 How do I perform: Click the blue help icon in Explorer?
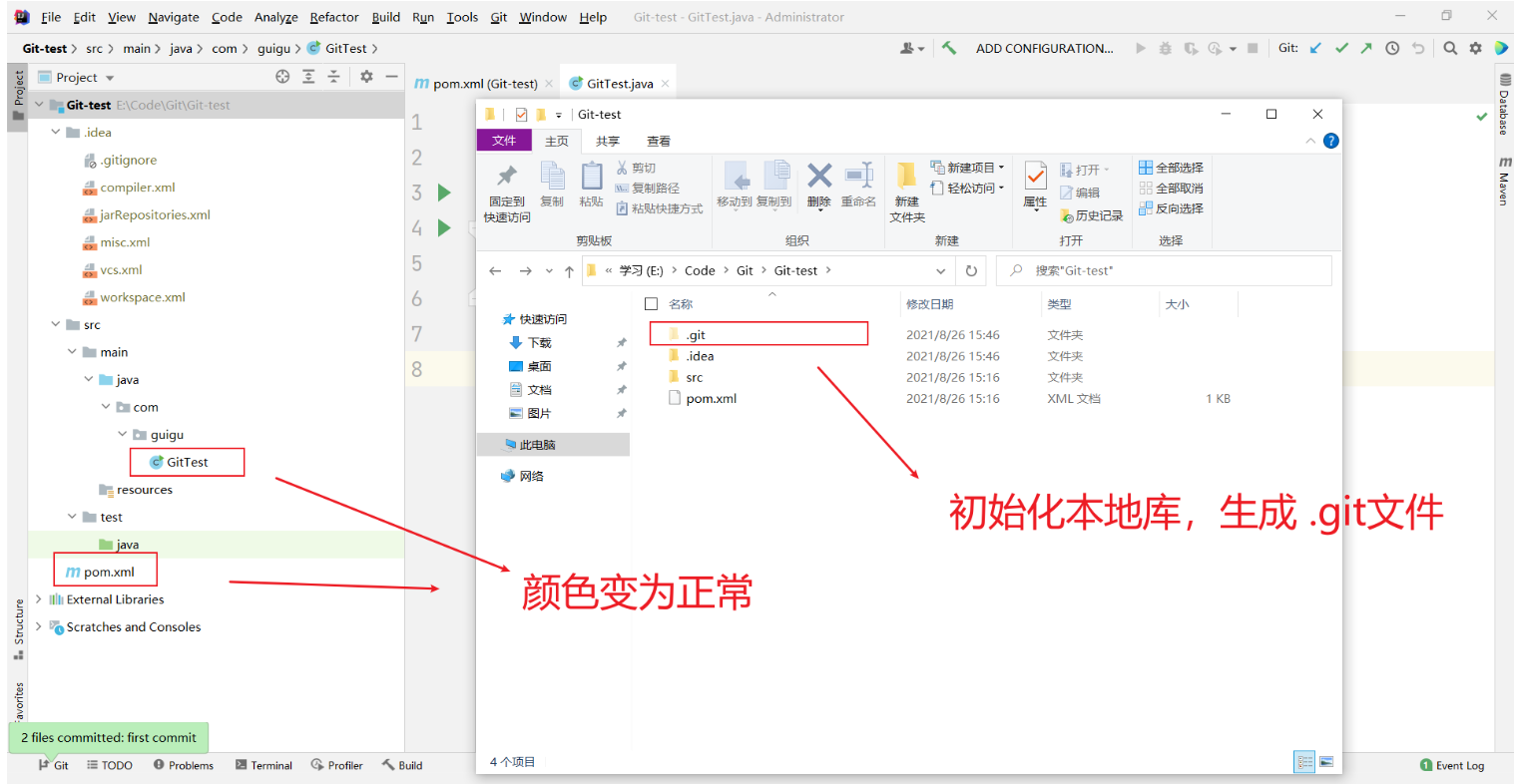pos(1330,141)
